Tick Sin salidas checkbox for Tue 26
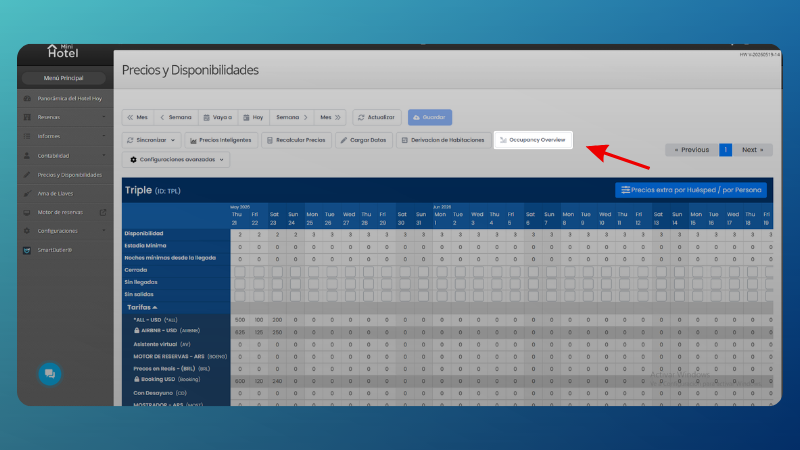The height and width of the screenshot is (450, 800). pyautogui.click(x=332, y=296)
